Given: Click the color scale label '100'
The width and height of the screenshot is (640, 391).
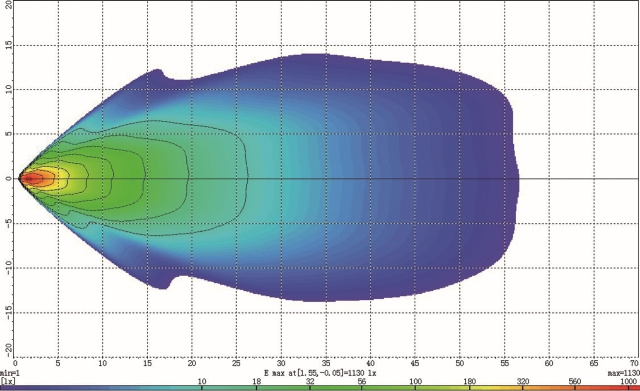Looking at the screenshot, I should pos(416,381).
